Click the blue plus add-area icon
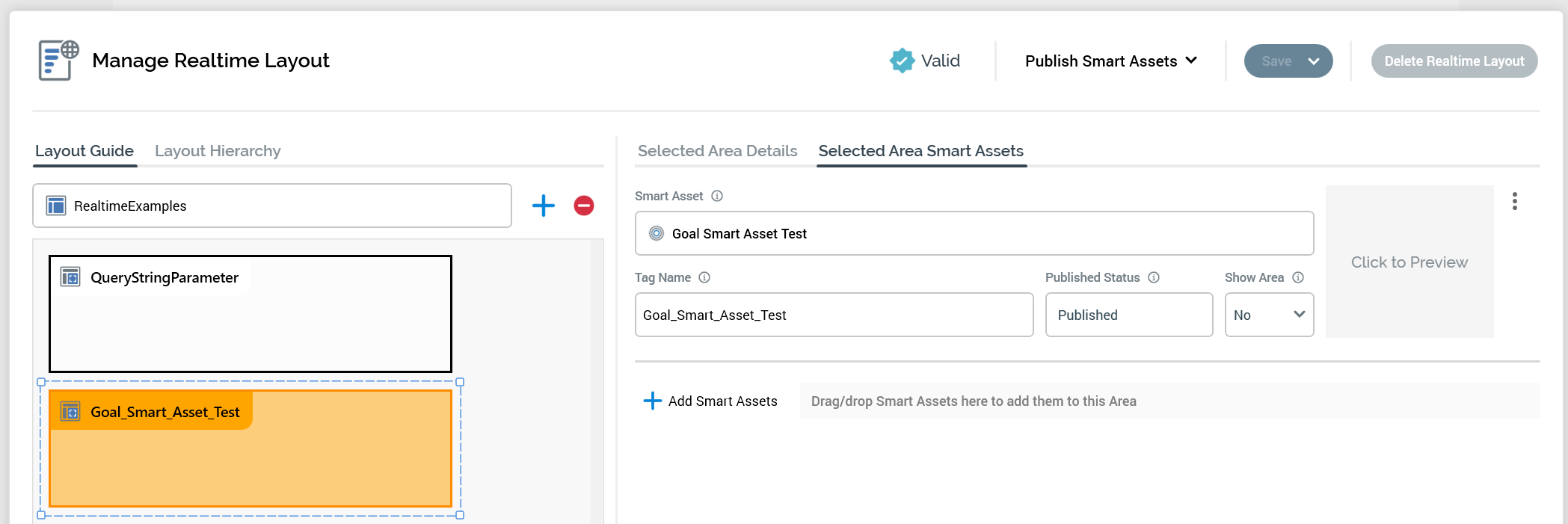Screen dimensions: 1568x524 coord(544,206)
